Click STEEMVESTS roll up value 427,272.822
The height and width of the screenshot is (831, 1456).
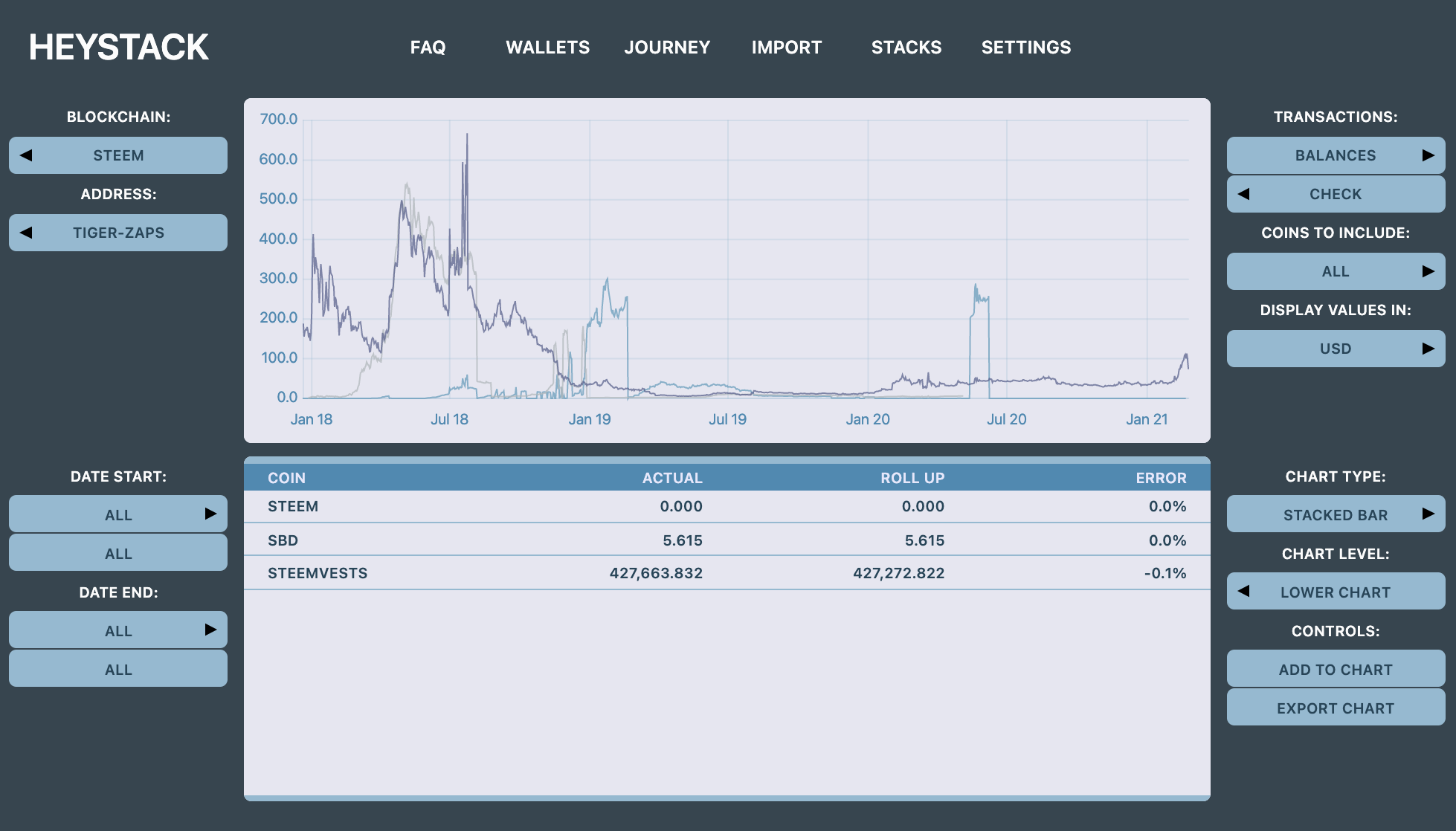click(x=898, y=573)
